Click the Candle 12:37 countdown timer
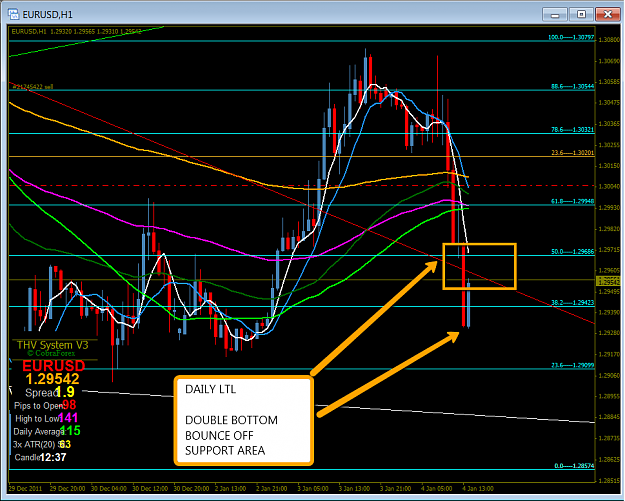625x501 pixels. click(x=40, y=457)
